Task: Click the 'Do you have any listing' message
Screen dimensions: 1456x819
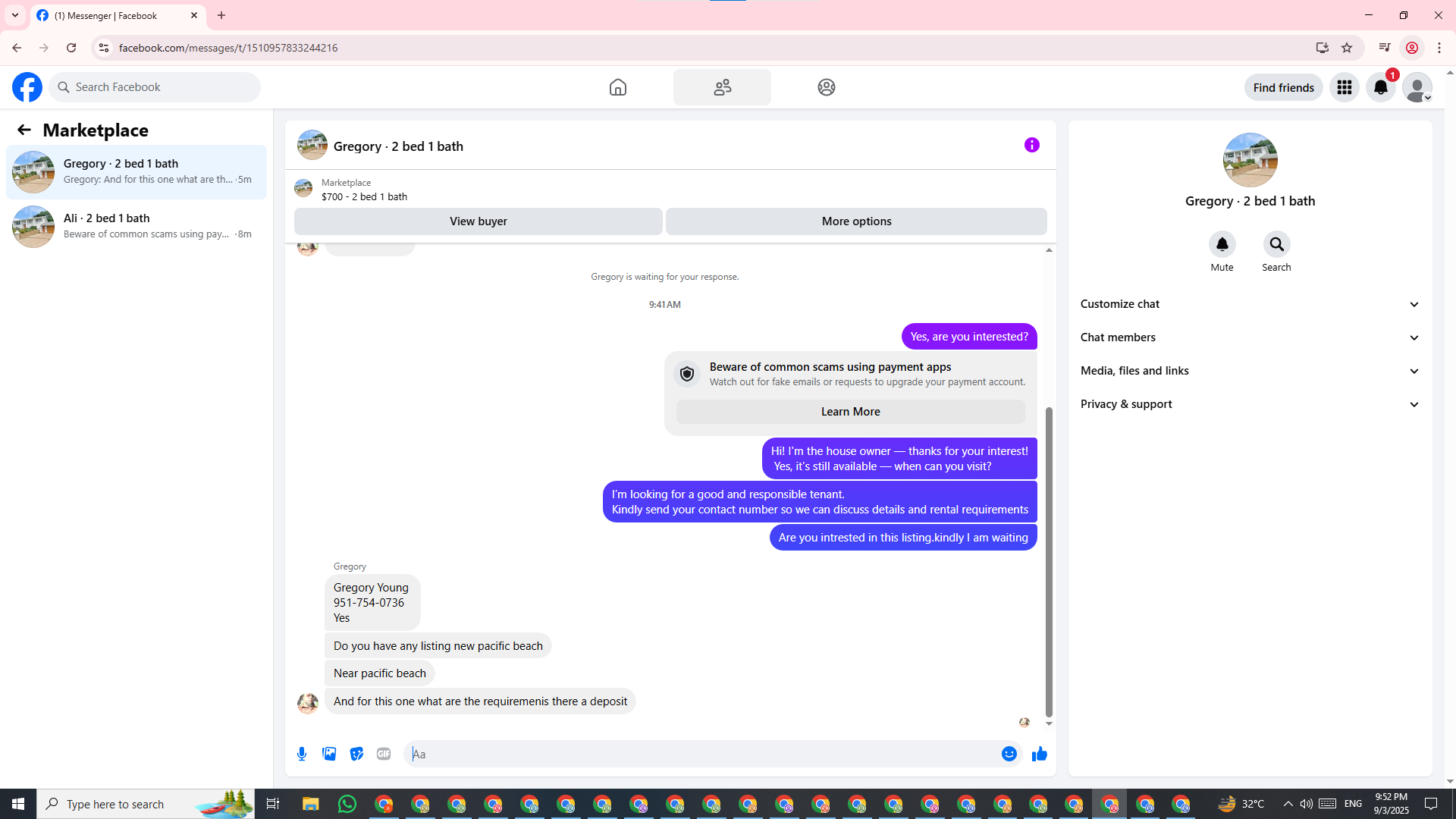Action: point(438,646)
